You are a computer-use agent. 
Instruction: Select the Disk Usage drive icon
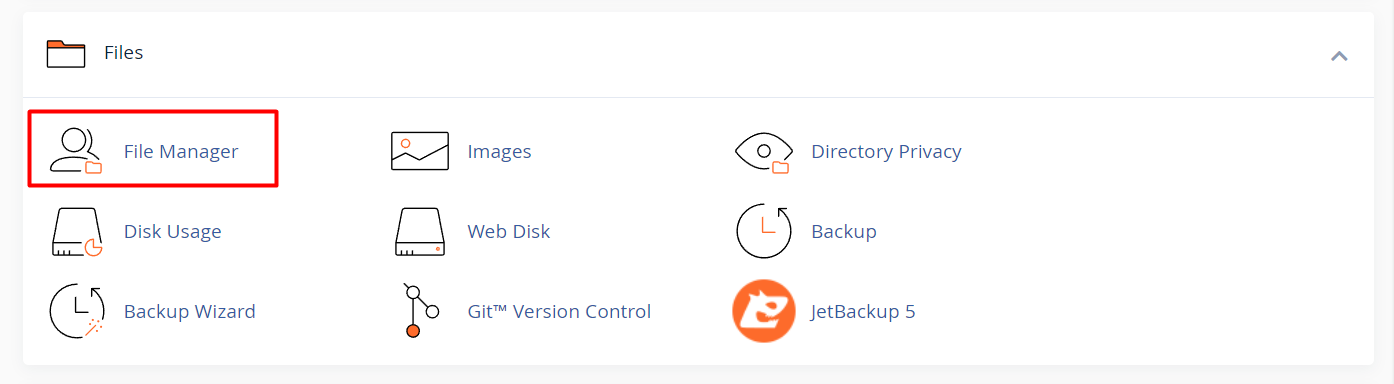(x=77, y=232)
